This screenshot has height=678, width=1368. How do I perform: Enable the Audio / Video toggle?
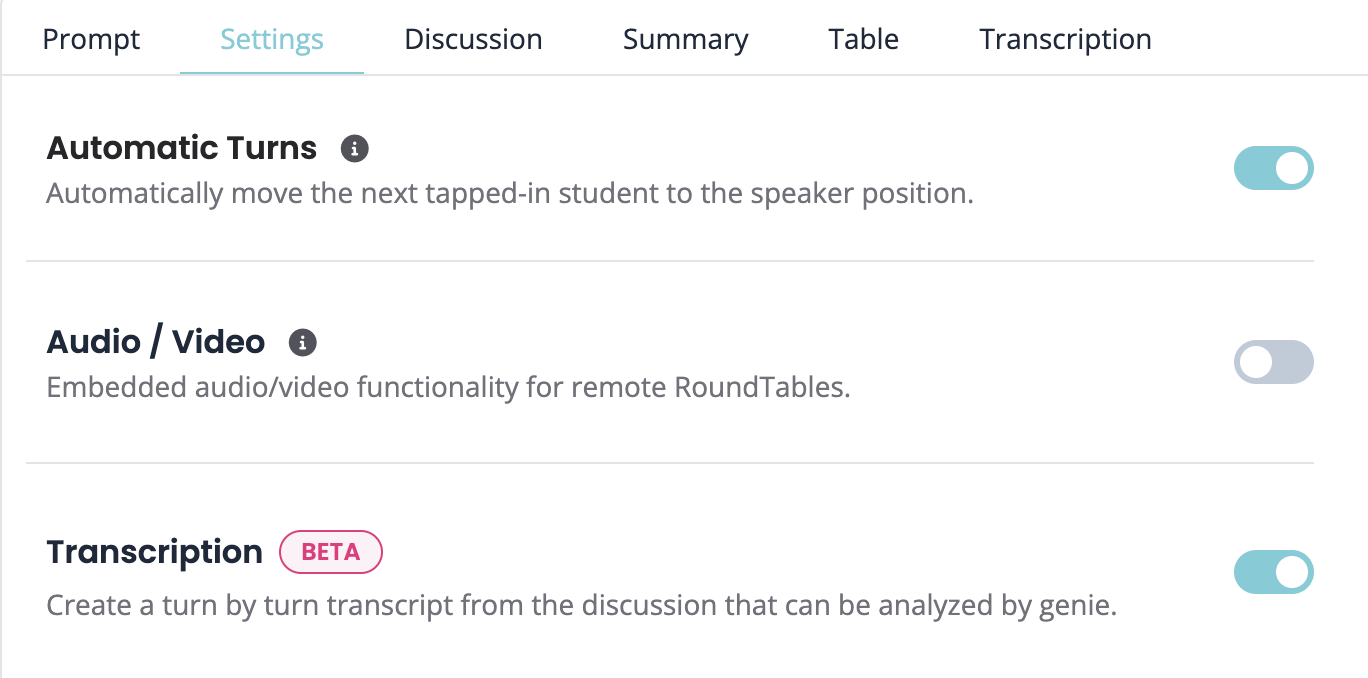pos(1273,362)
